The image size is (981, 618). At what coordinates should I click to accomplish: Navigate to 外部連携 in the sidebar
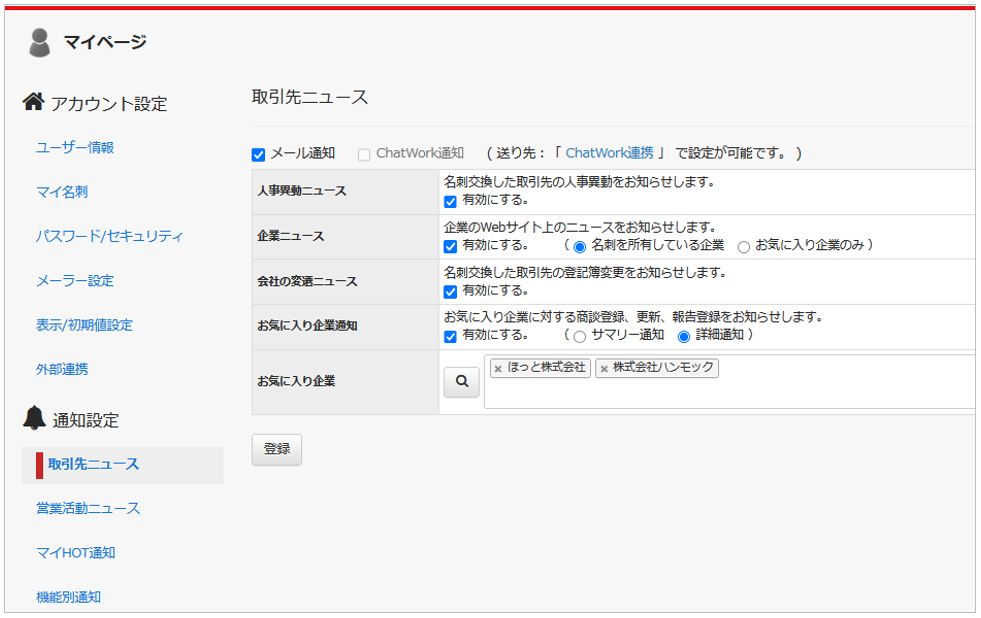point(62,369)
